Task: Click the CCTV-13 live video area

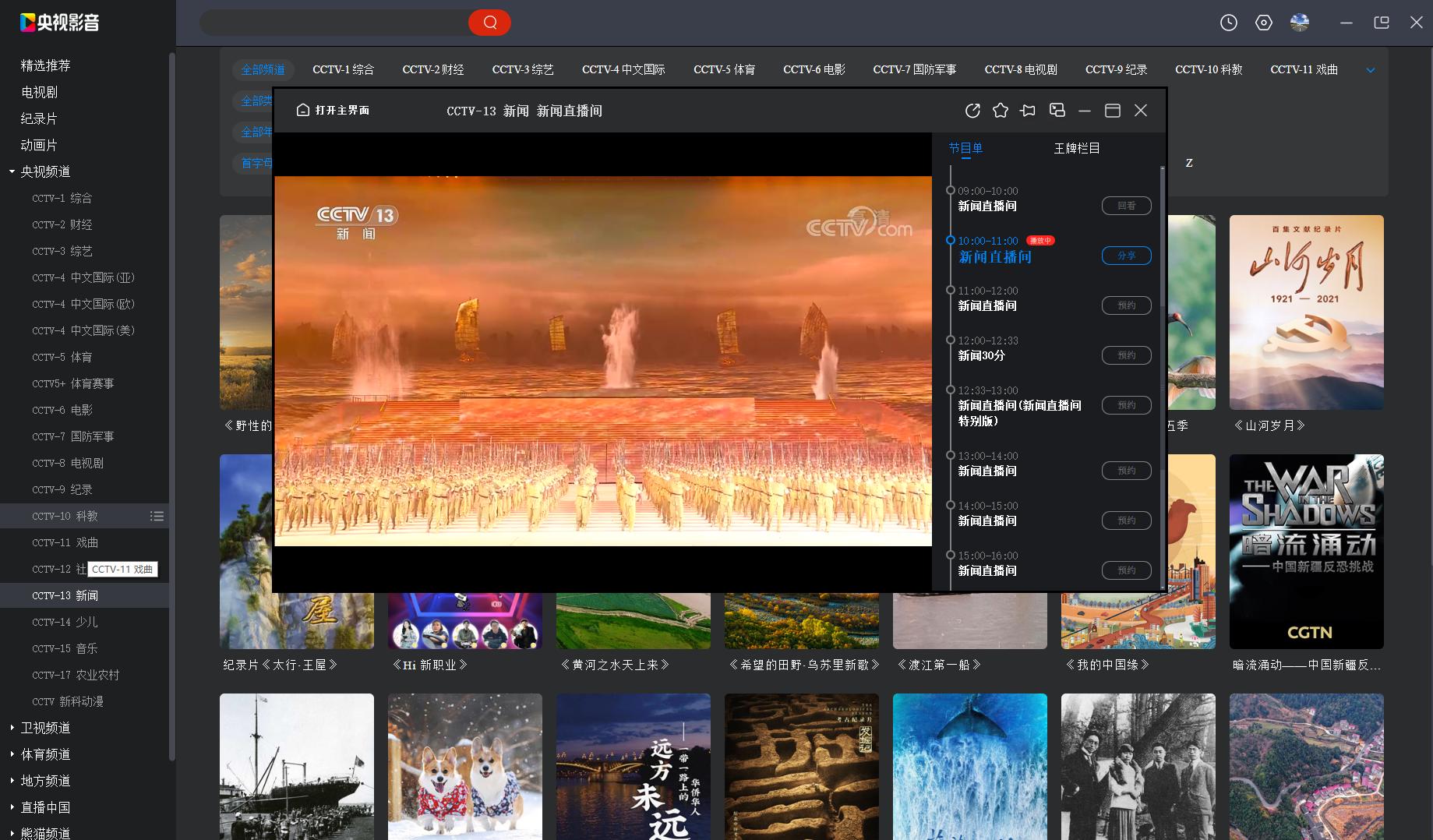Action: click(x=603, y=361)
